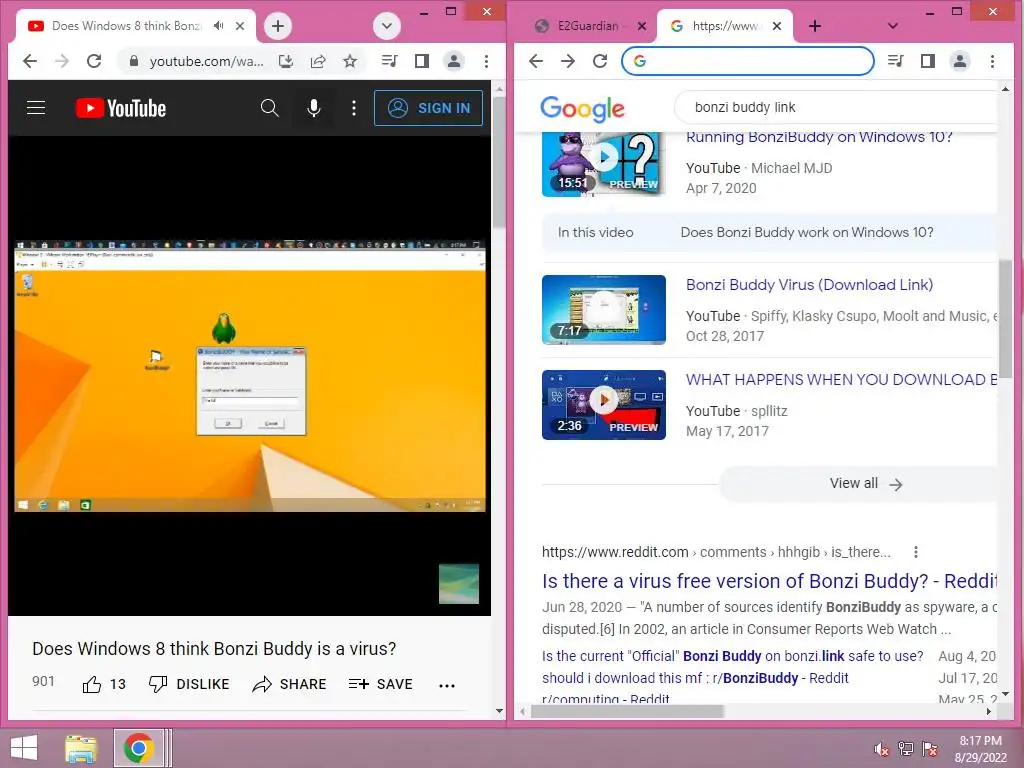Open Chrome menu in the Google window
This screenshot has width=1024, height=768.
(x=993, y=61)
